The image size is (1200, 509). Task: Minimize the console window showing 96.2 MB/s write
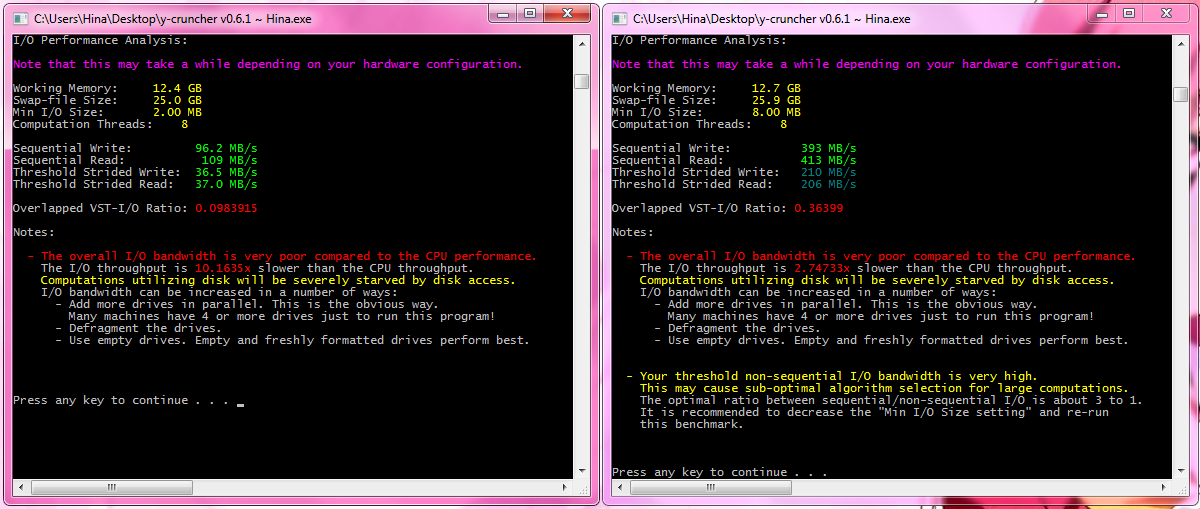click(502, 13)
